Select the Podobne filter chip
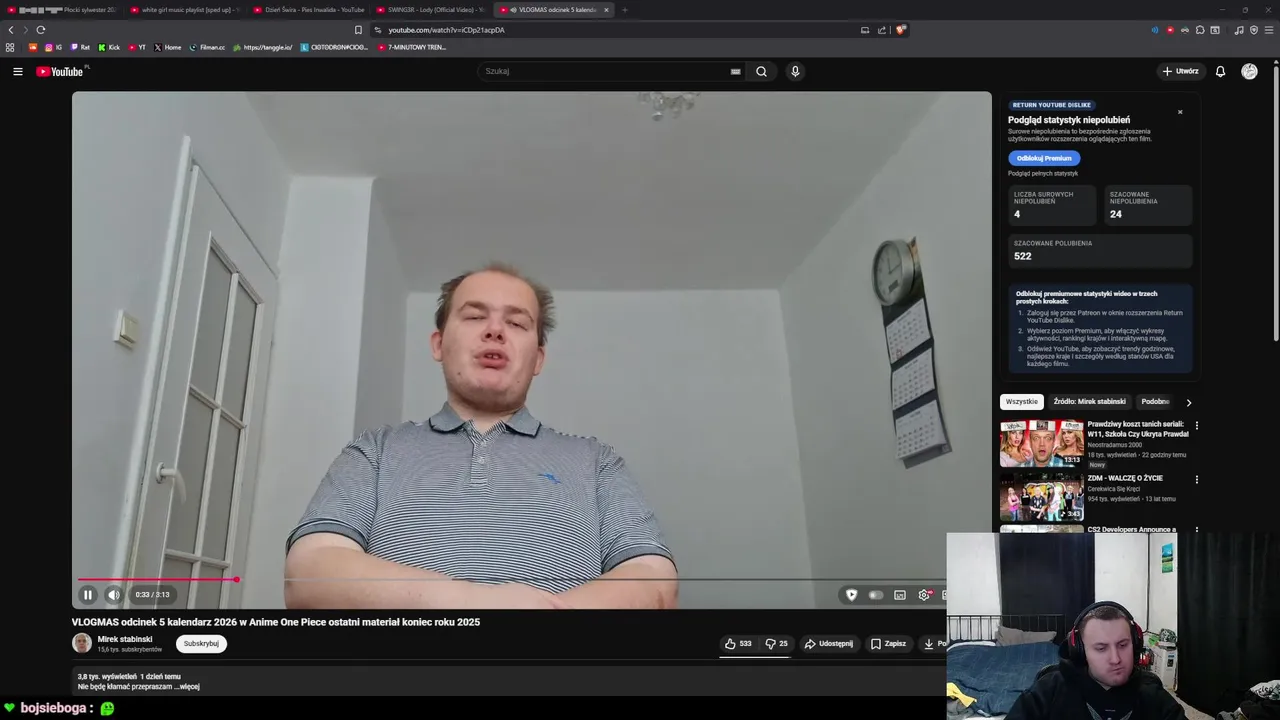The width and height of the screenshot is (1280, 720). pyautogui.click(x=1155, y=402)
